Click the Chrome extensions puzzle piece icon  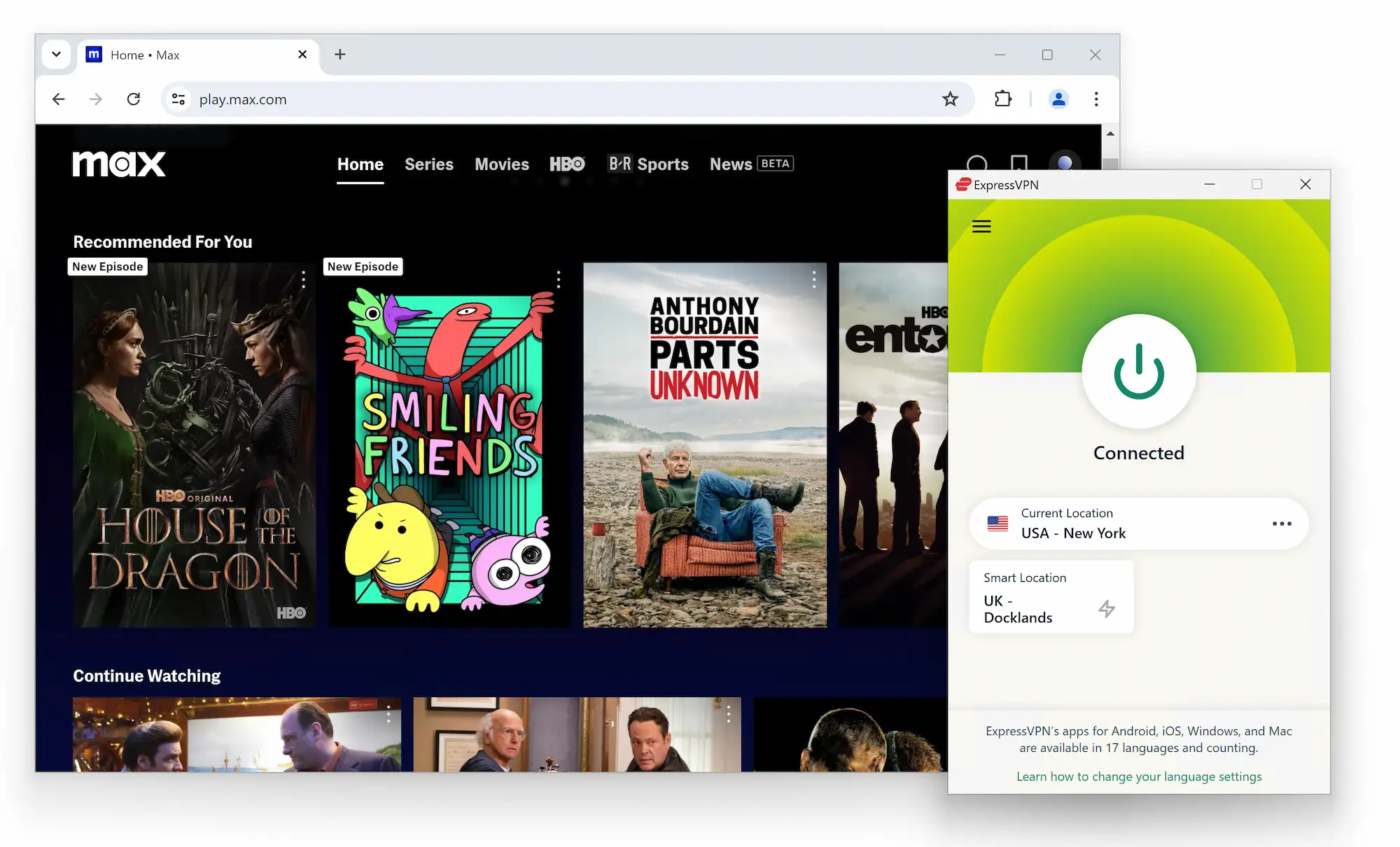tap(1003, 98)
